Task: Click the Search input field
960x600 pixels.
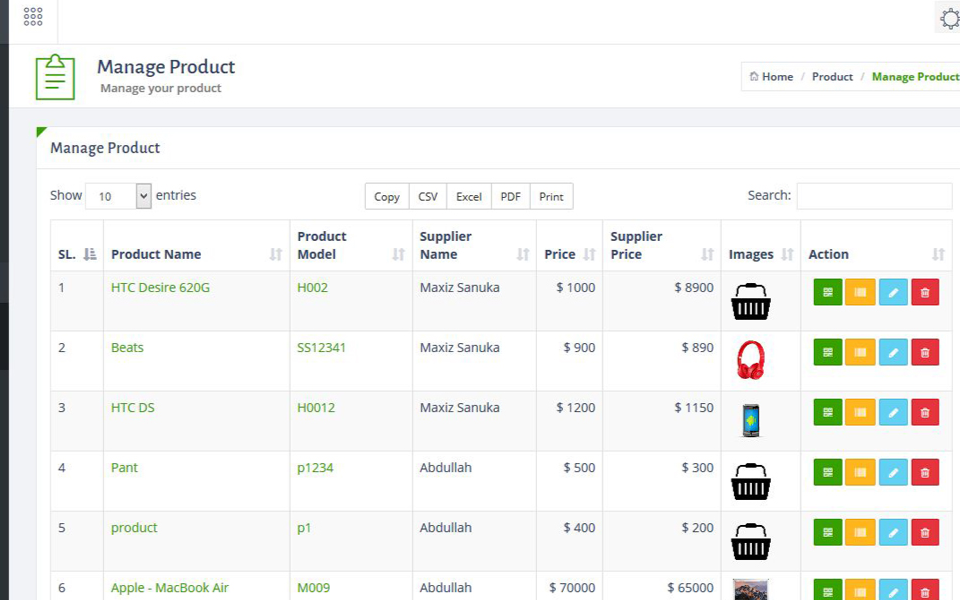Action: point(874,196)
